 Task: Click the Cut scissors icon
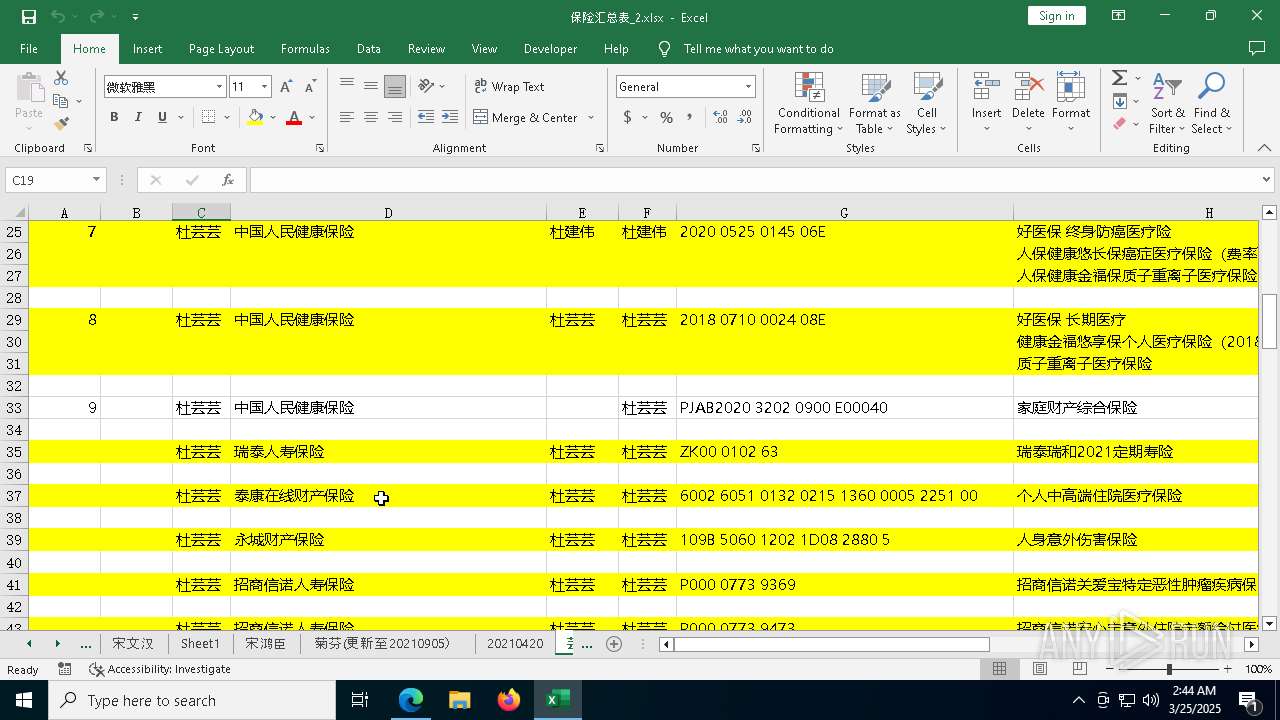[x=61, y=78]
